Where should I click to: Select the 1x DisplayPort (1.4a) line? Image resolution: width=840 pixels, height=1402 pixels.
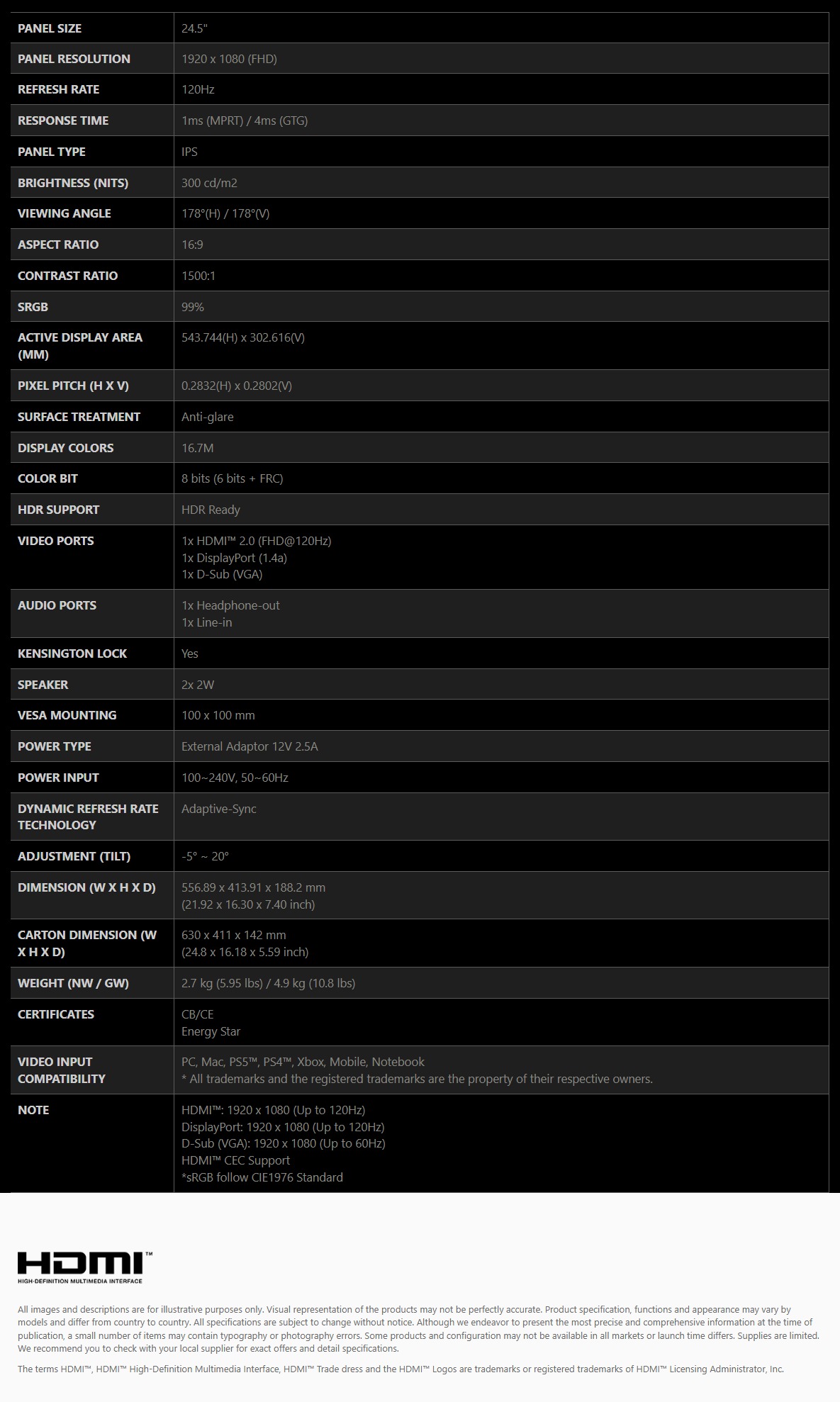(x=234, y=558)
